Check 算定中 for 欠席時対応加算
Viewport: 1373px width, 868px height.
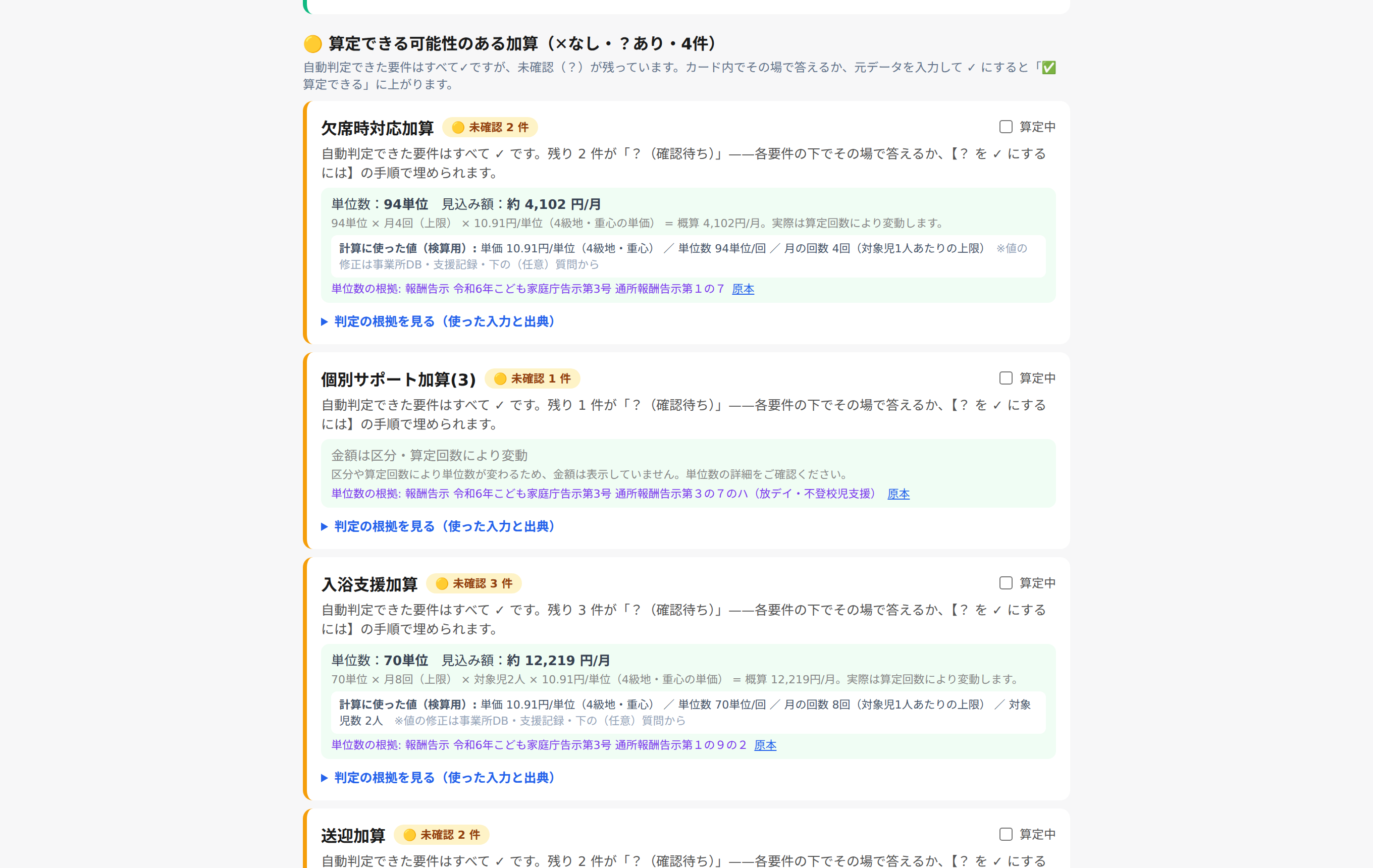click(x=1006, y=127)
